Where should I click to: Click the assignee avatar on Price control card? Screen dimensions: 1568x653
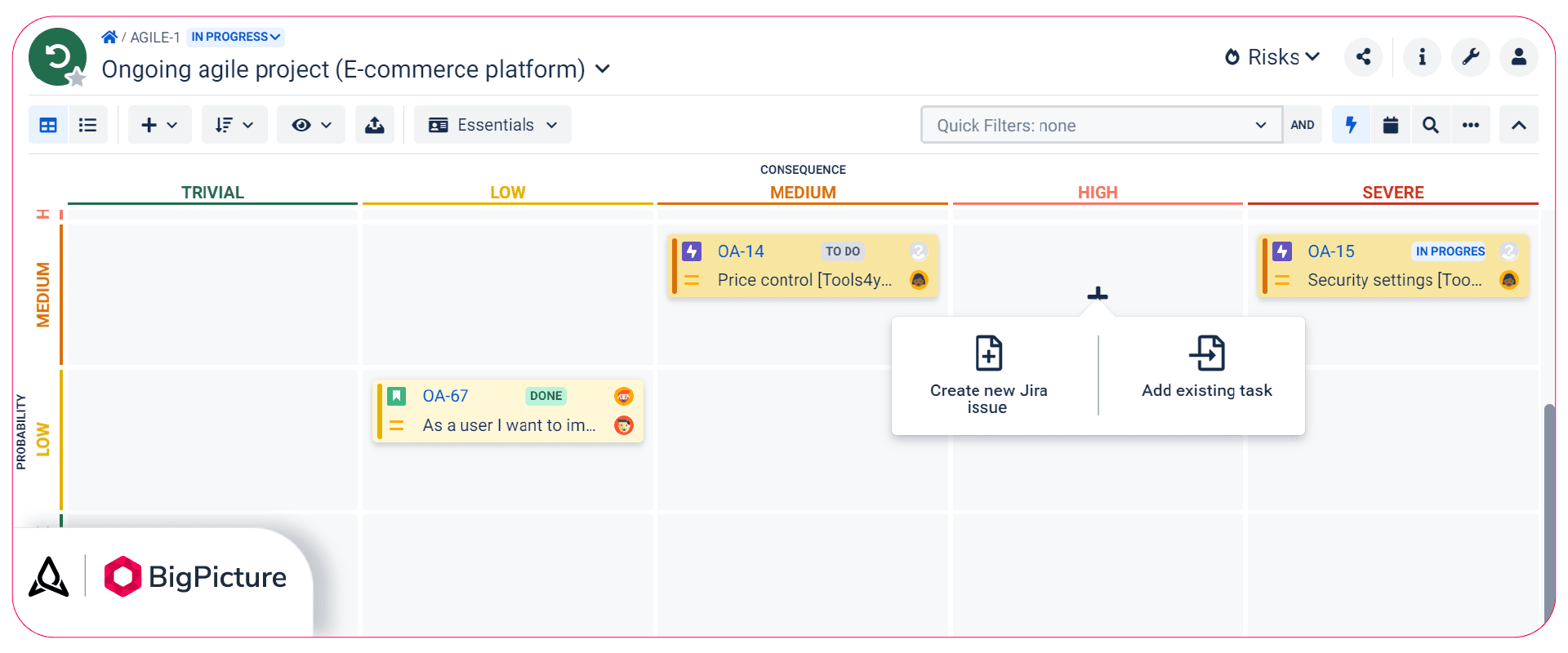(x=919, y=280)
